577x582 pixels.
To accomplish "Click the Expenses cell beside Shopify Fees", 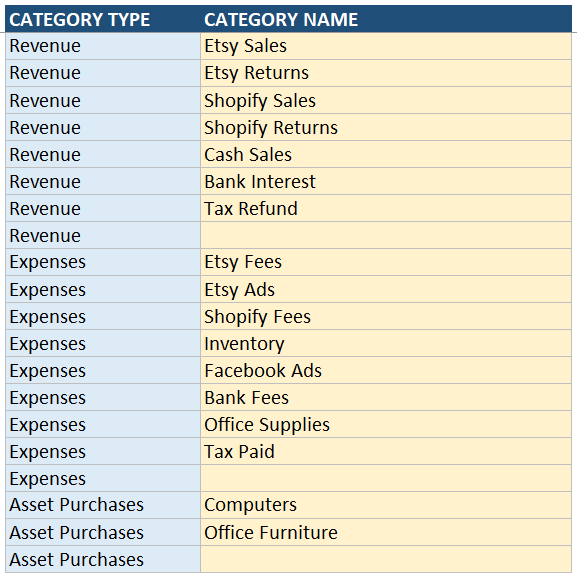I will pos(103,316).
